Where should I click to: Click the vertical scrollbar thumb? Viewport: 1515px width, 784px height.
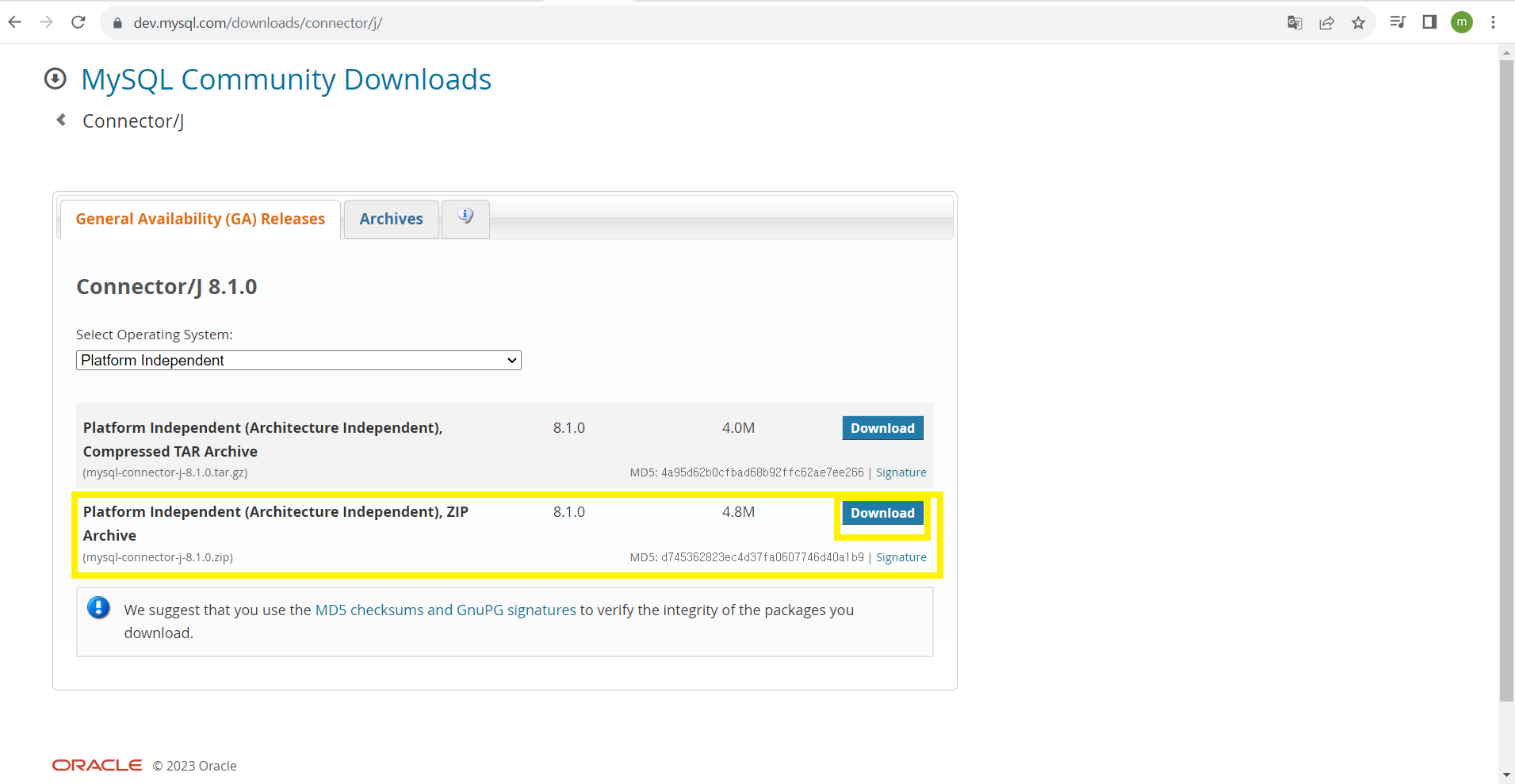tap(1506, 381)
